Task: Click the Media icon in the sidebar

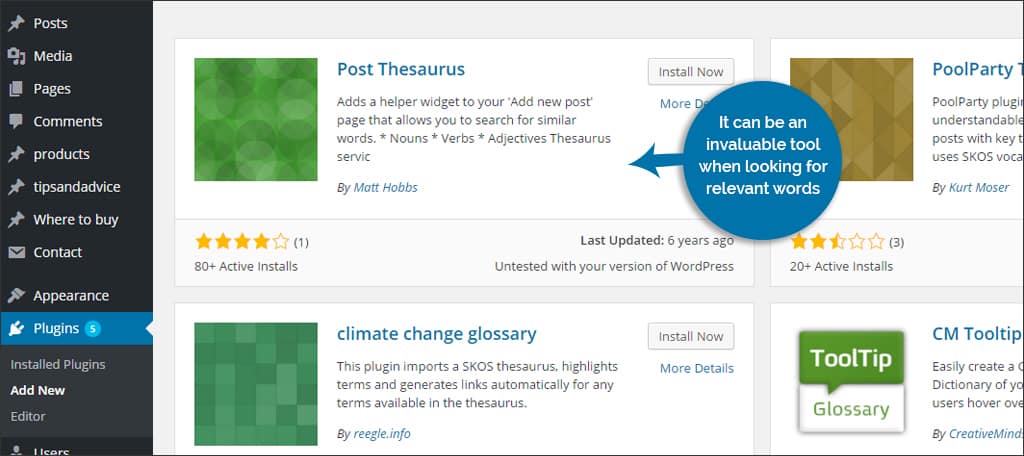Action: click(x=16, y=56)
